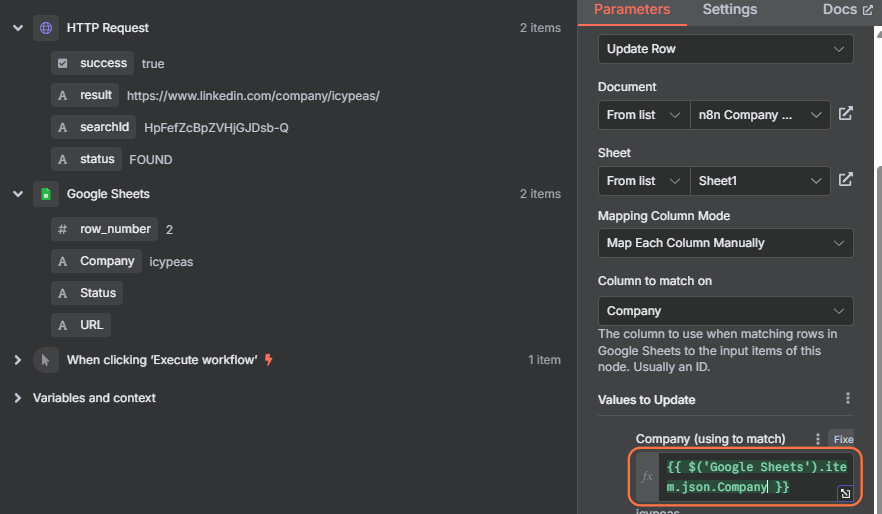Open Values to Update options menu
The image size is (882, 514).
pos(848,398)
